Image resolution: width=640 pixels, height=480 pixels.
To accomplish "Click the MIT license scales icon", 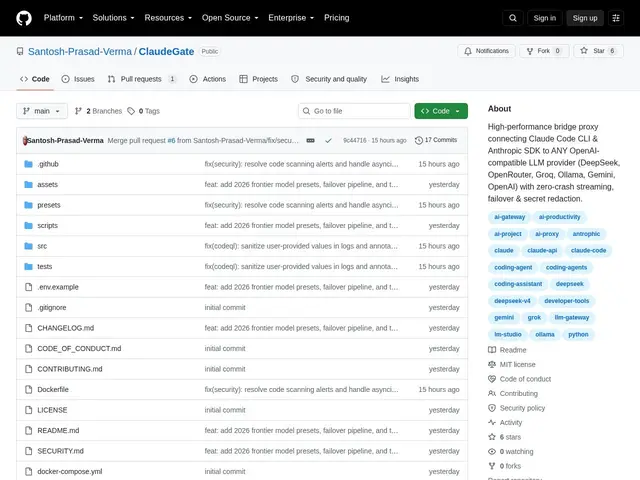I will click(x=492, y=364).
